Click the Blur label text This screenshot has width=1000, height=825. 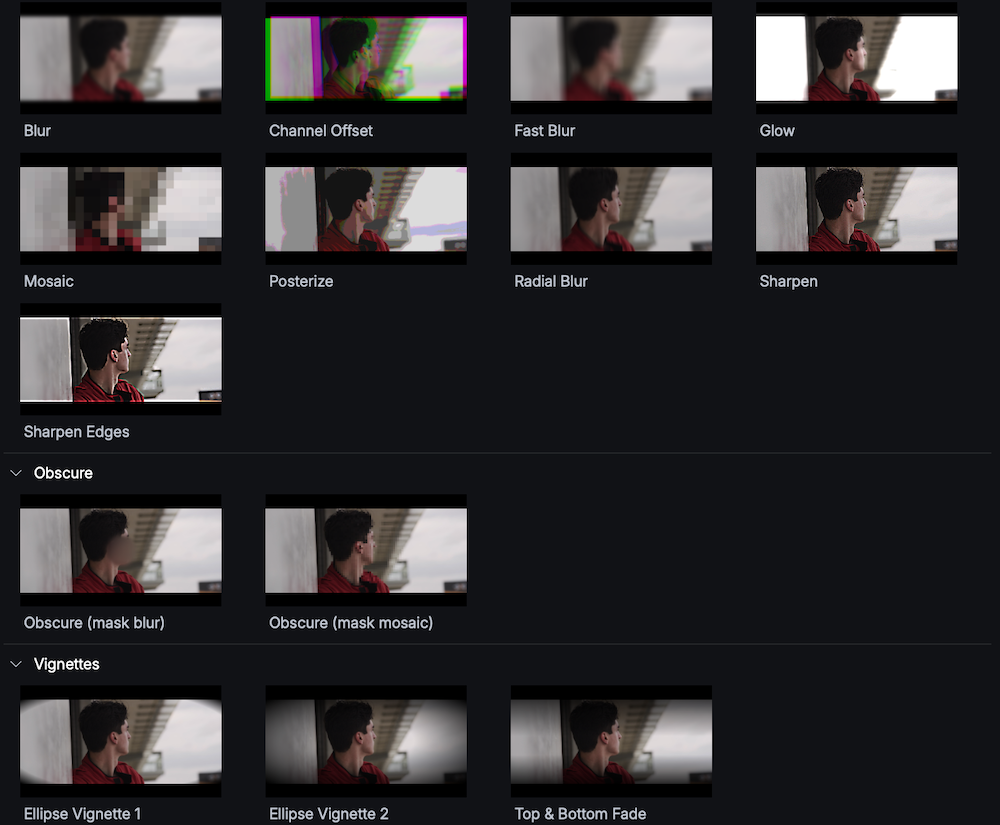pos(37,131)
